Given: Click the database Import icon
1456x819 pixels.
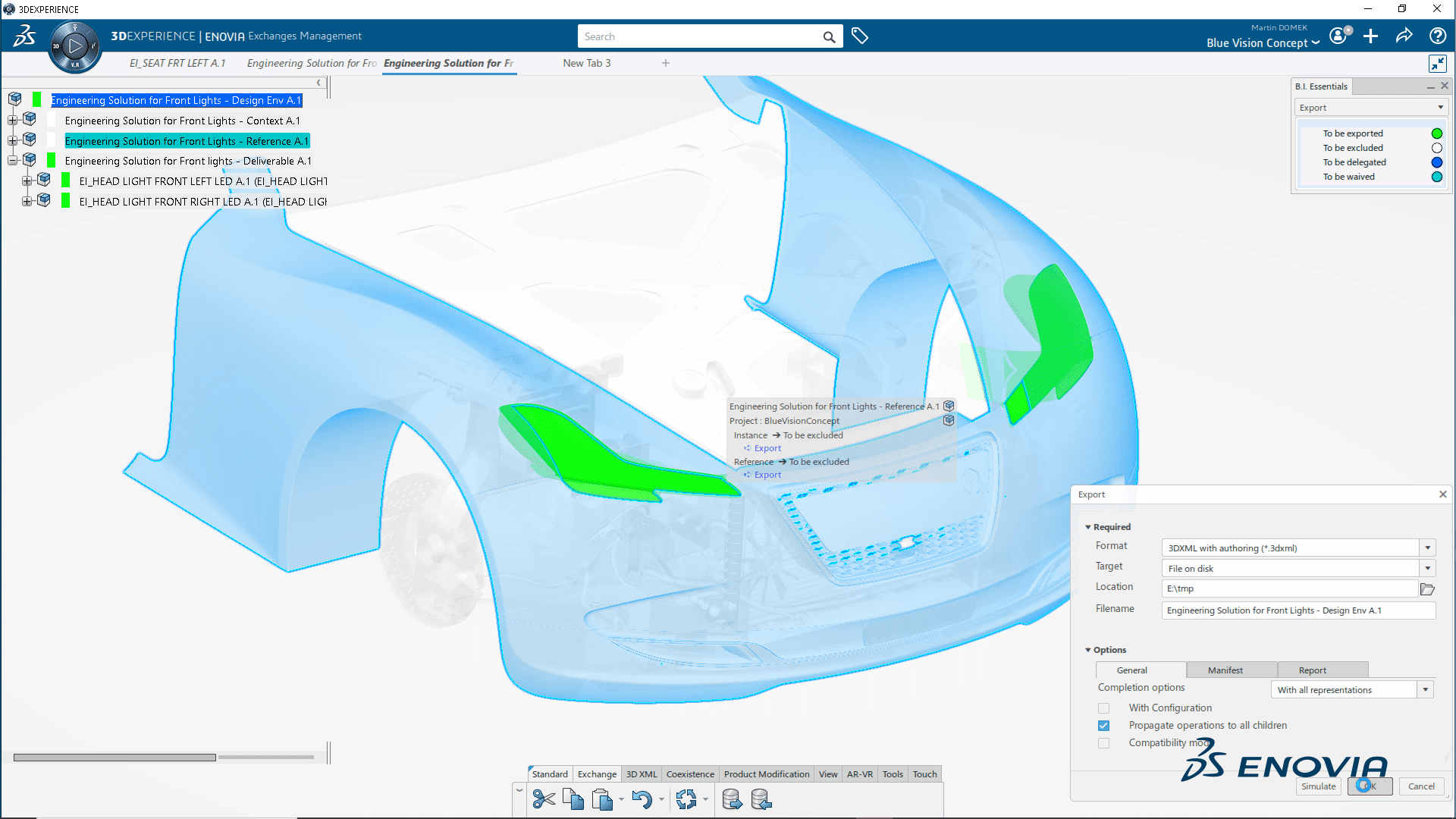Looking at the screenshot, I should pyautogui.click(x=761, y=799).
